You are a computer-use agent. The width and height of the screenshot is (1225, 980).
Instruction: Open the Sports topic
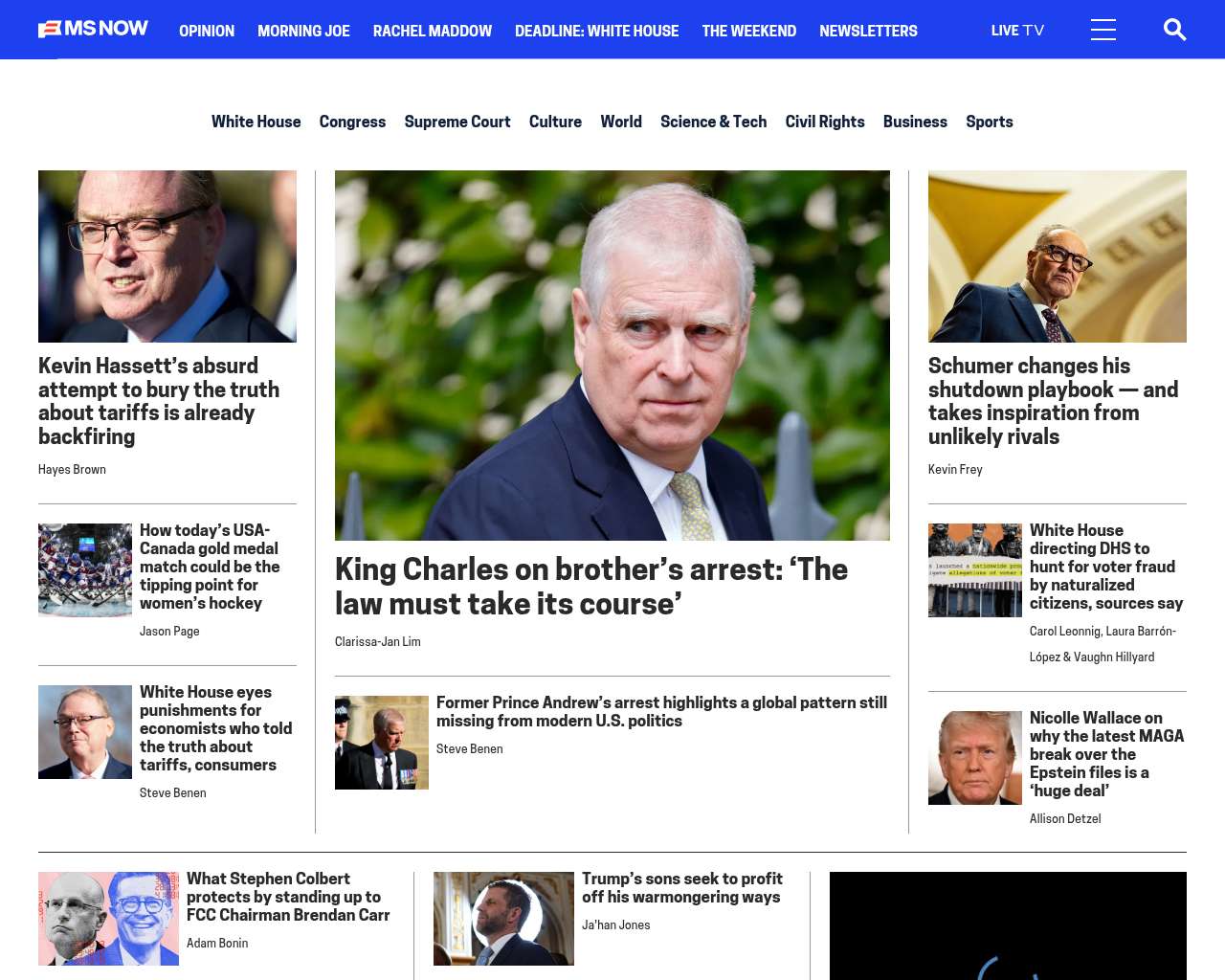(x=989, y=122)
